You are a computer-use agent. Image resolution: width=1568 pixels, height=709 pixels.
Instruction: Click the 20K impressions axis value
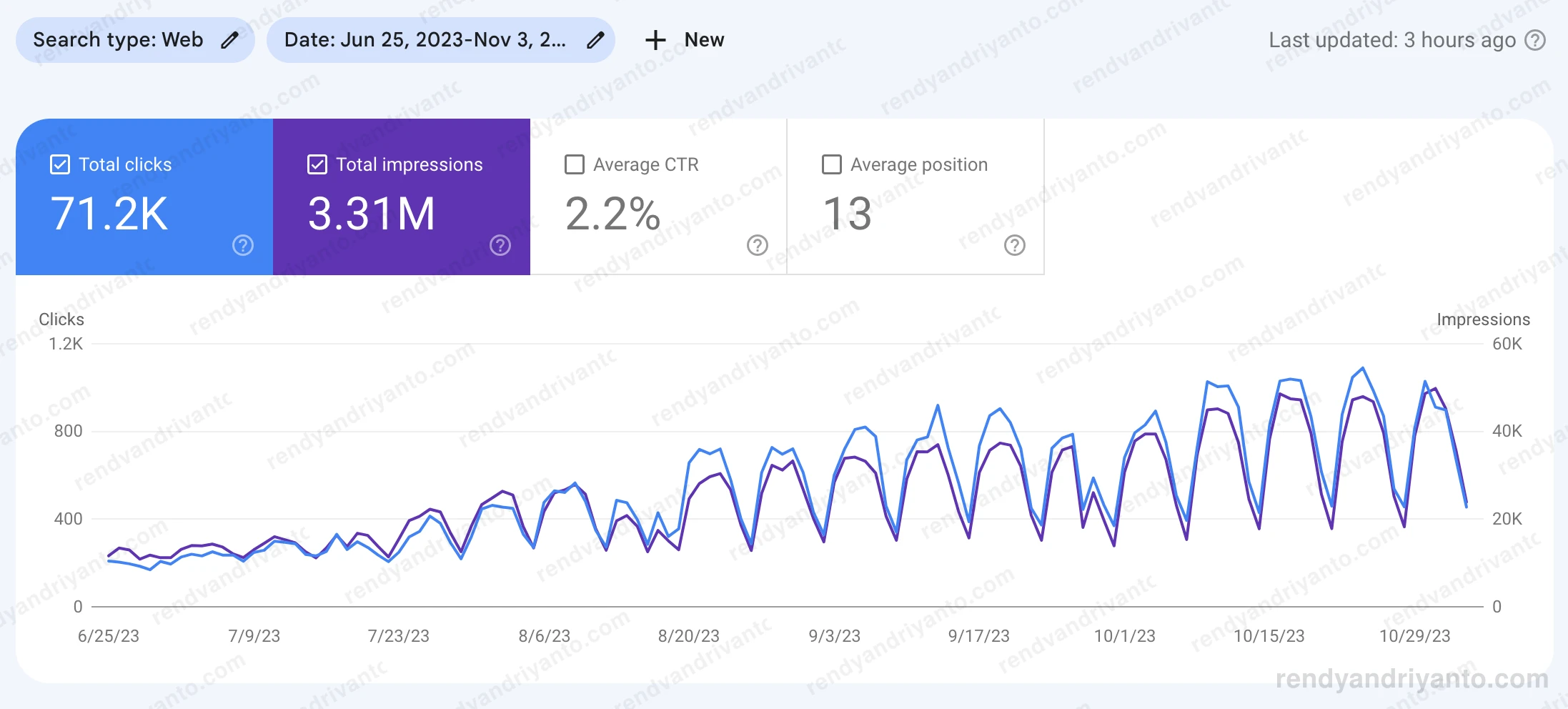click(1507, 519)
